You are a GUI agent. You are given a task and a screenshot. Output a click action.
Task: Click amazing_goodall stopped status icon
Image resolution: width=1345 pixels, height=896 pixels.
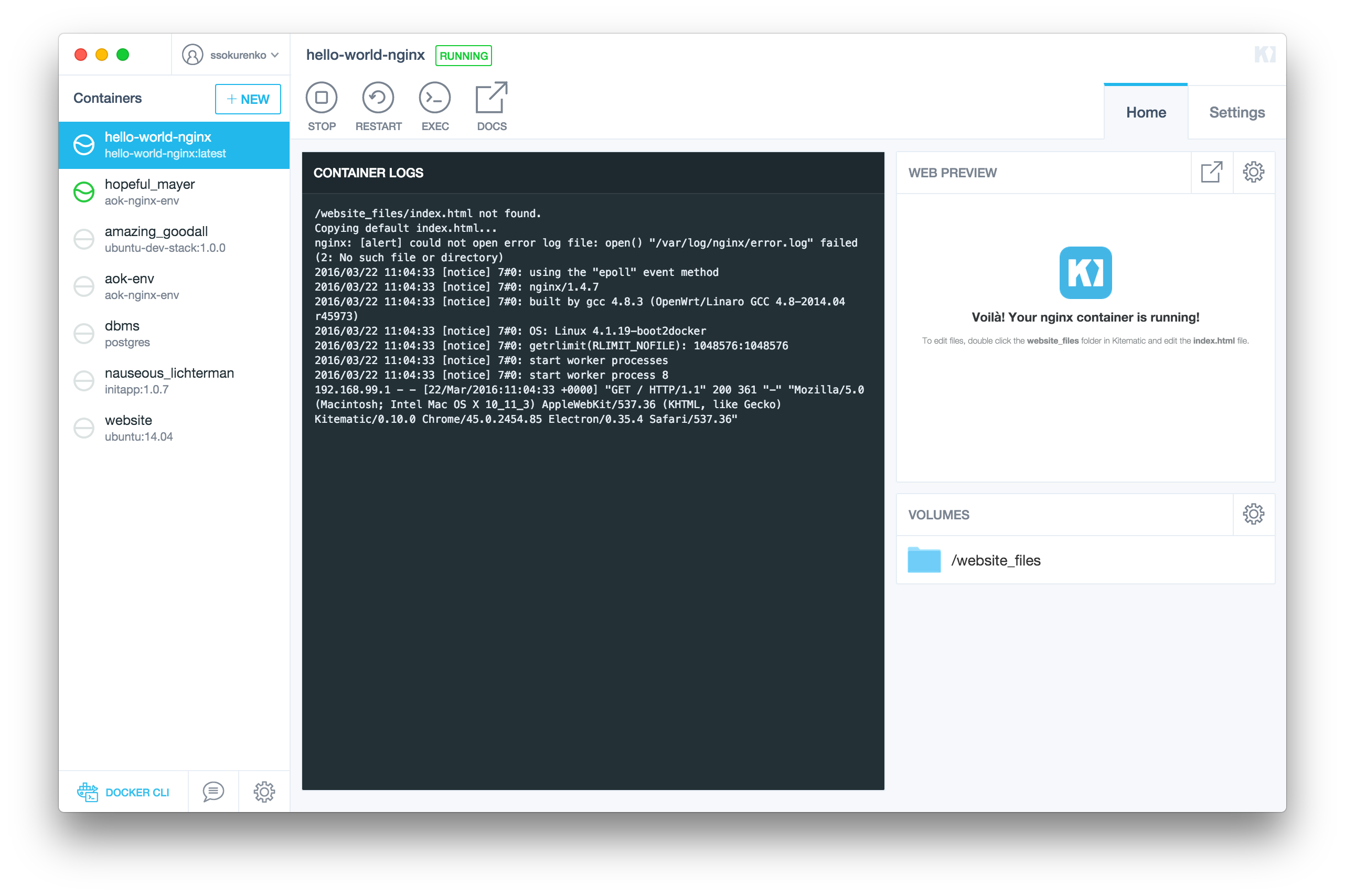tap(84, 239)
